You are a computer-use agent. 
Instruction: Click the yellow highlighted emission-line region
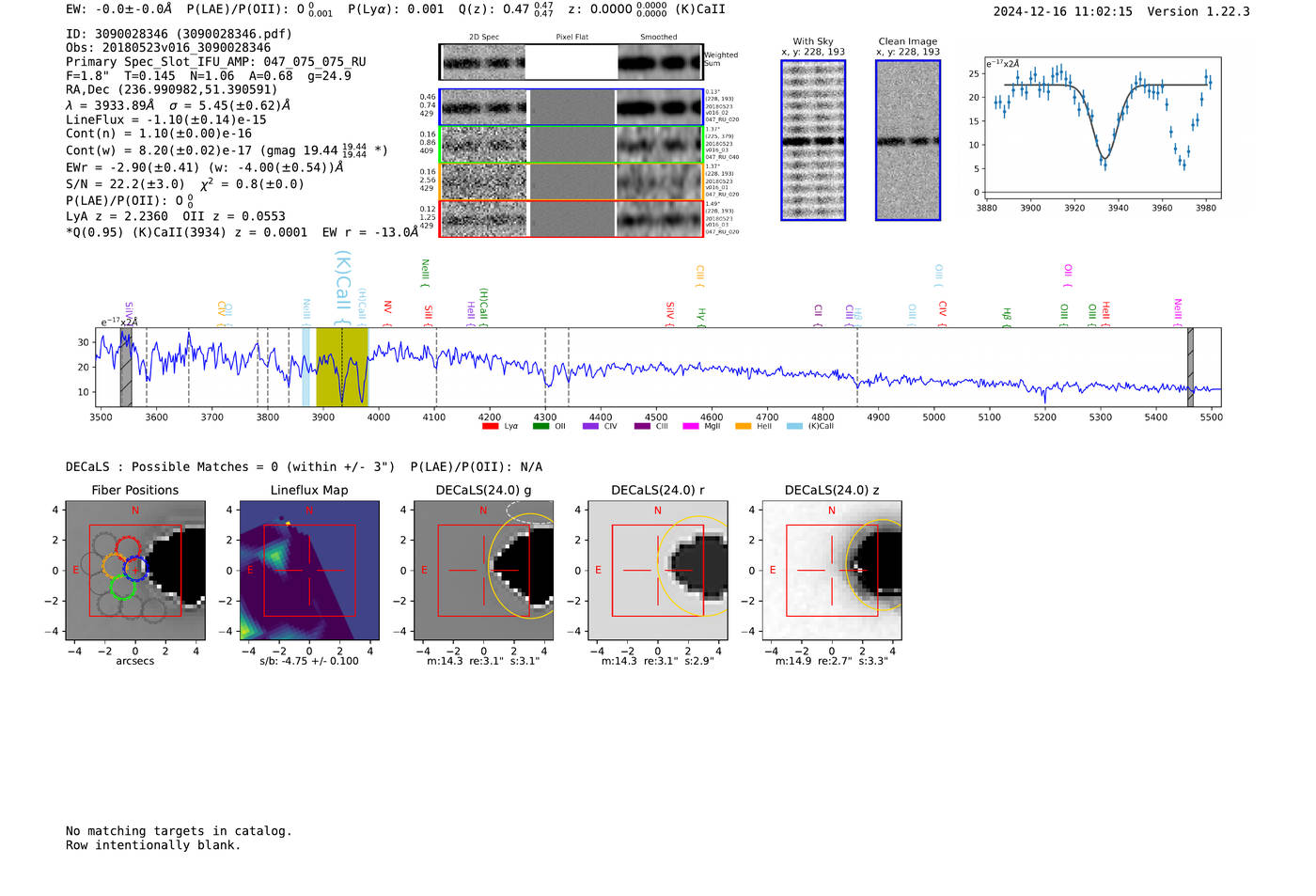341,367
